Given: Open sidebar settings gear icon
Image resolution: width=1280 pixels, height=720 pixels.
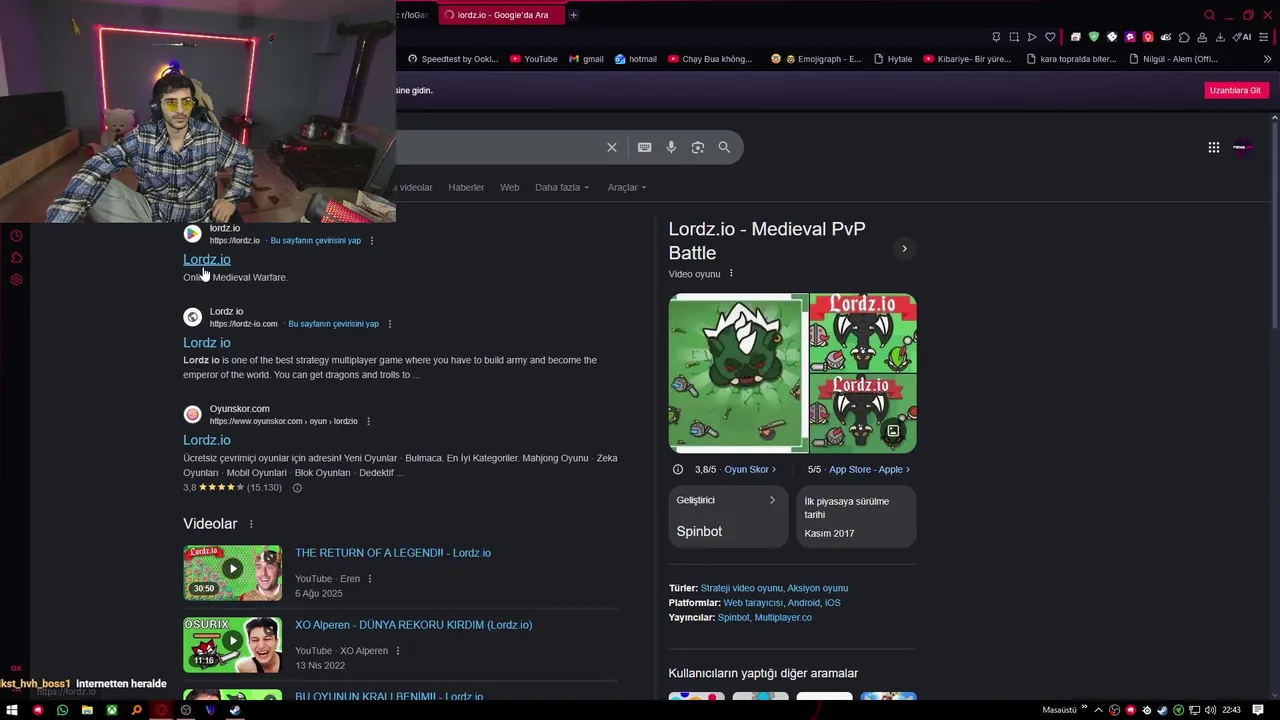Looking at the screenshot, I should [x=16, y=279].
